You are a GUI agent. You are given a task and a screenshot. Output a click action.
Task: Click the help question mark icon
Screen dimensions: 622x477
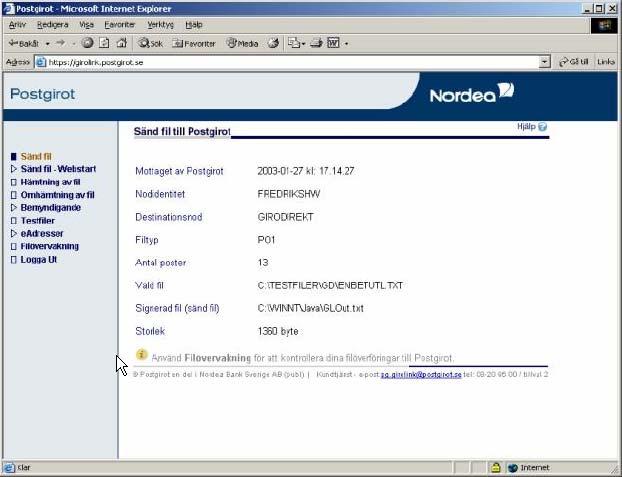(x=542, y=127)
